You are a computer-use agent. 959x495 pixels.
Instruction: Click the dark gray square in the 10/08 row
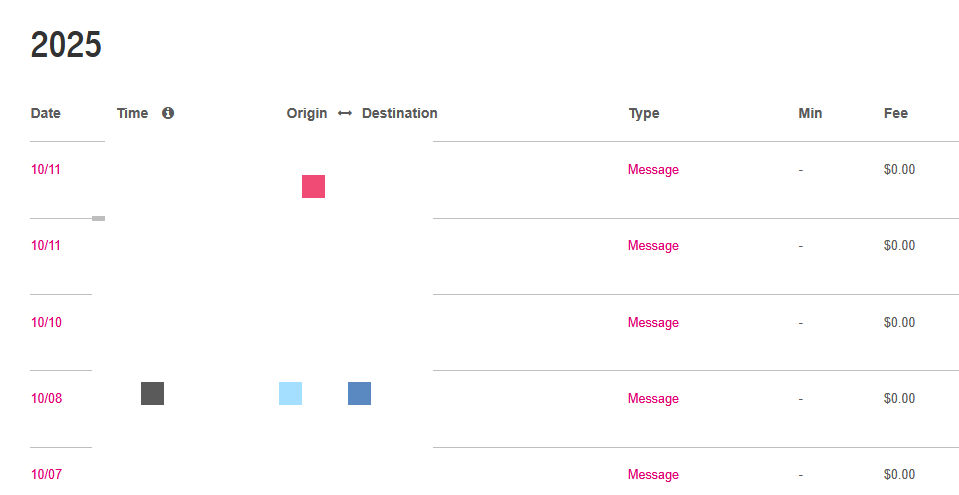click(x=152, y=393)
